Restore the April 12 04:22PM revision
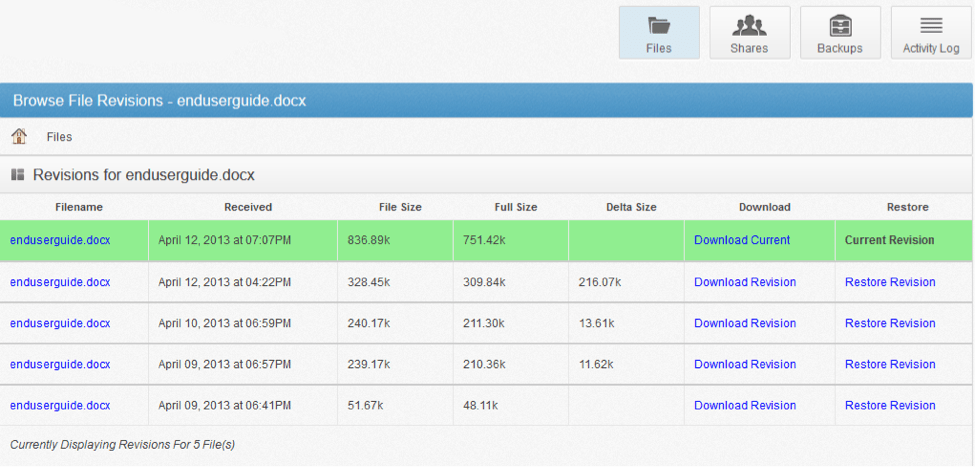This screenshot has height=467, width=975. [890, 282]
